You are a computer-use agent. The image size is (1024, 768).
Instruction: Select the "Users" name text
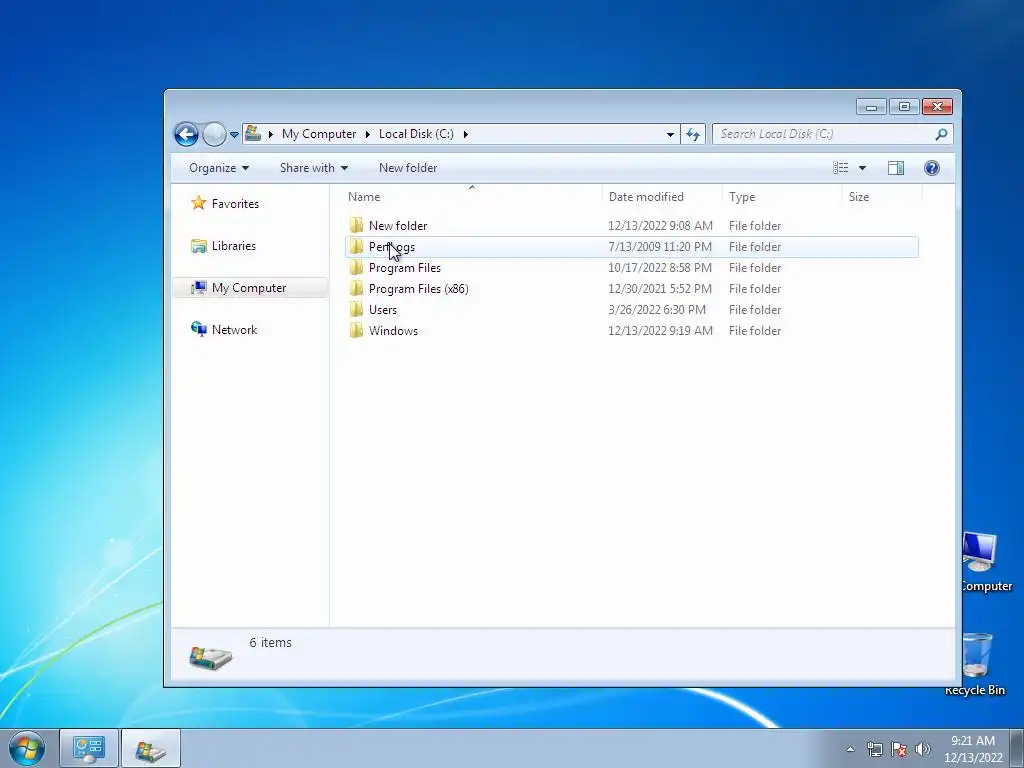click(383, 310)
